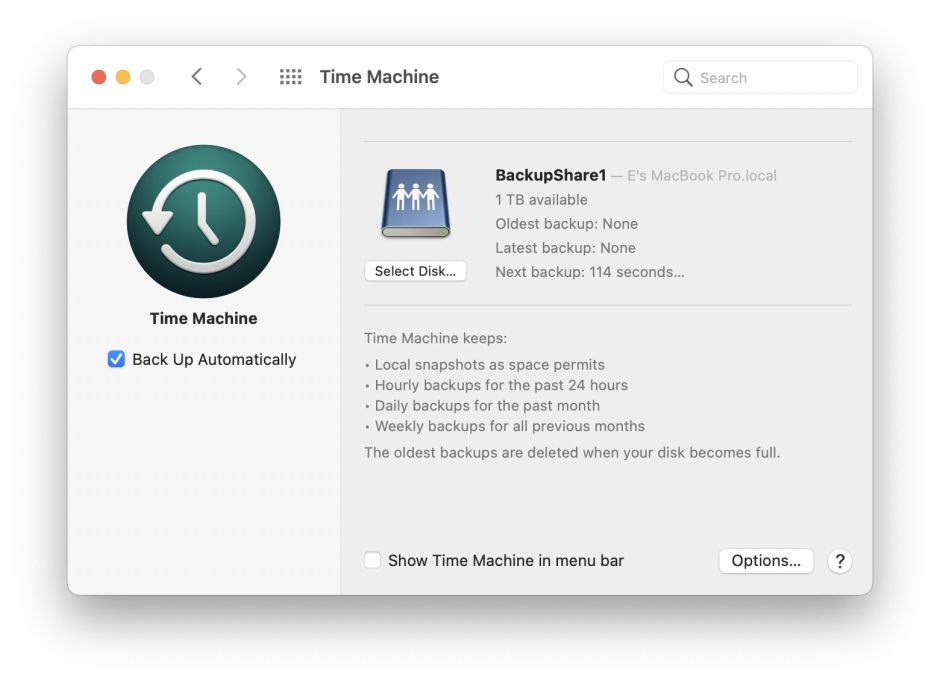Click "Weekly backups for all previous months"
Viewport: 940px width, 684px height.
tap(510, 426)
